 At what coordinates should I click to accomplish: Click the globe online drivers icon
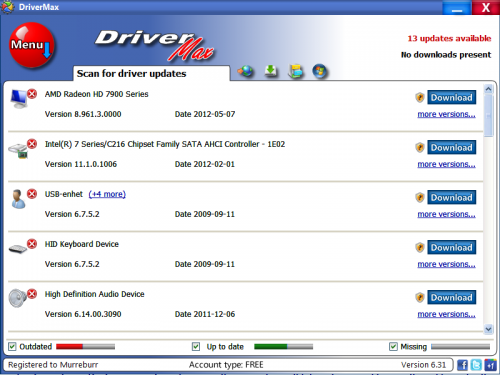pyautogui.click(x=245, y=71)
